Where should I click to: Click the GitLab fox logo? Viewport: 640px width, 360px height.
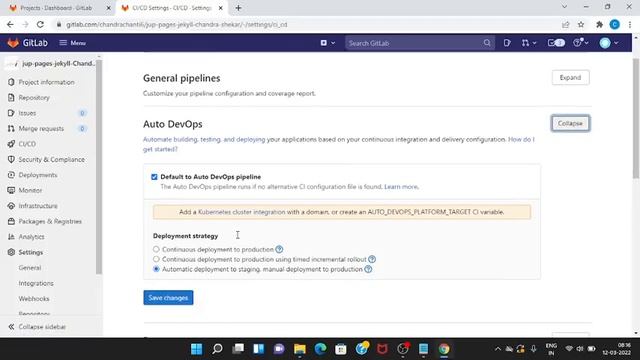(x=13, y=42)
